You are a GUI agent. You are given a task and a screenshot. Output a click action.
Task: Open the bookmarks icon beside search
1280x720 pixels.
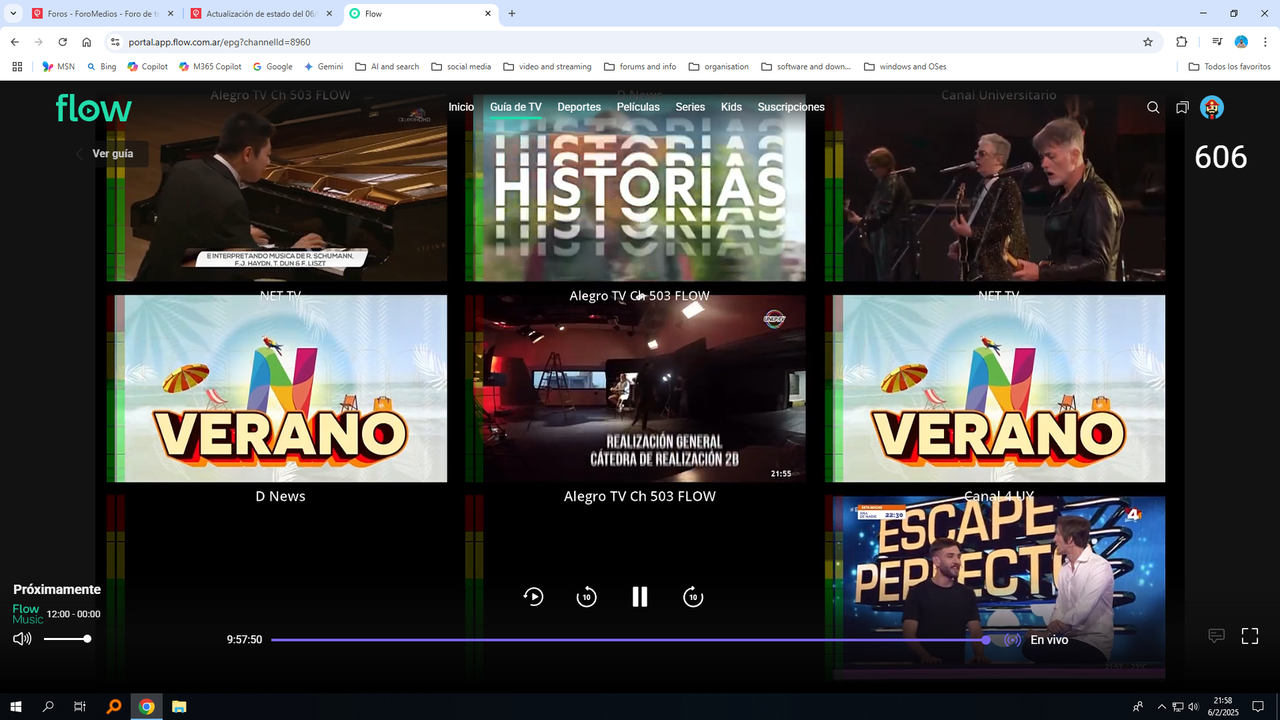click(x=1182, y=108)
